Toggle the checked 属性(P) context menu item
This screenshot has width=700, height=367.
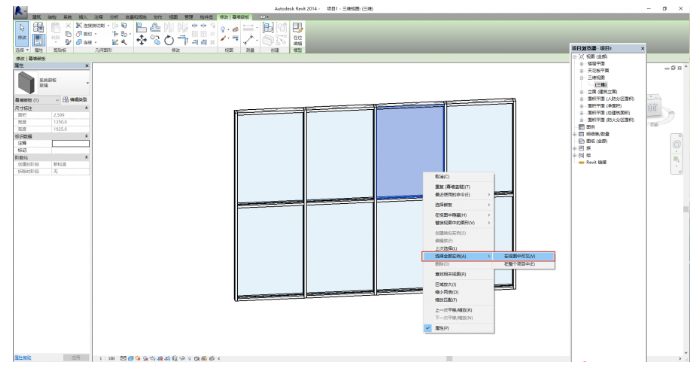point(458,328)
